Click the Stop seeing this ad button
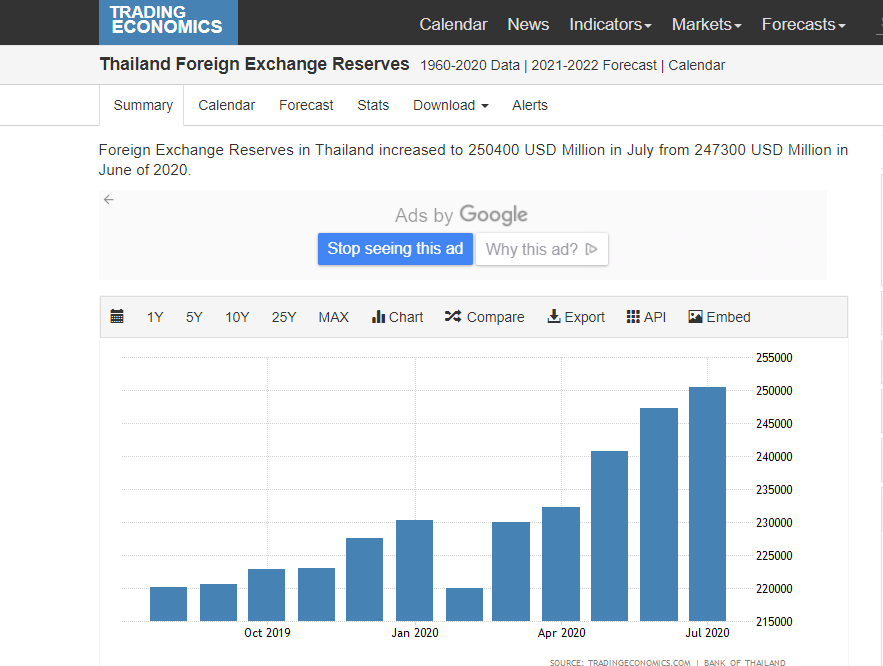 (x=395, y=249)
